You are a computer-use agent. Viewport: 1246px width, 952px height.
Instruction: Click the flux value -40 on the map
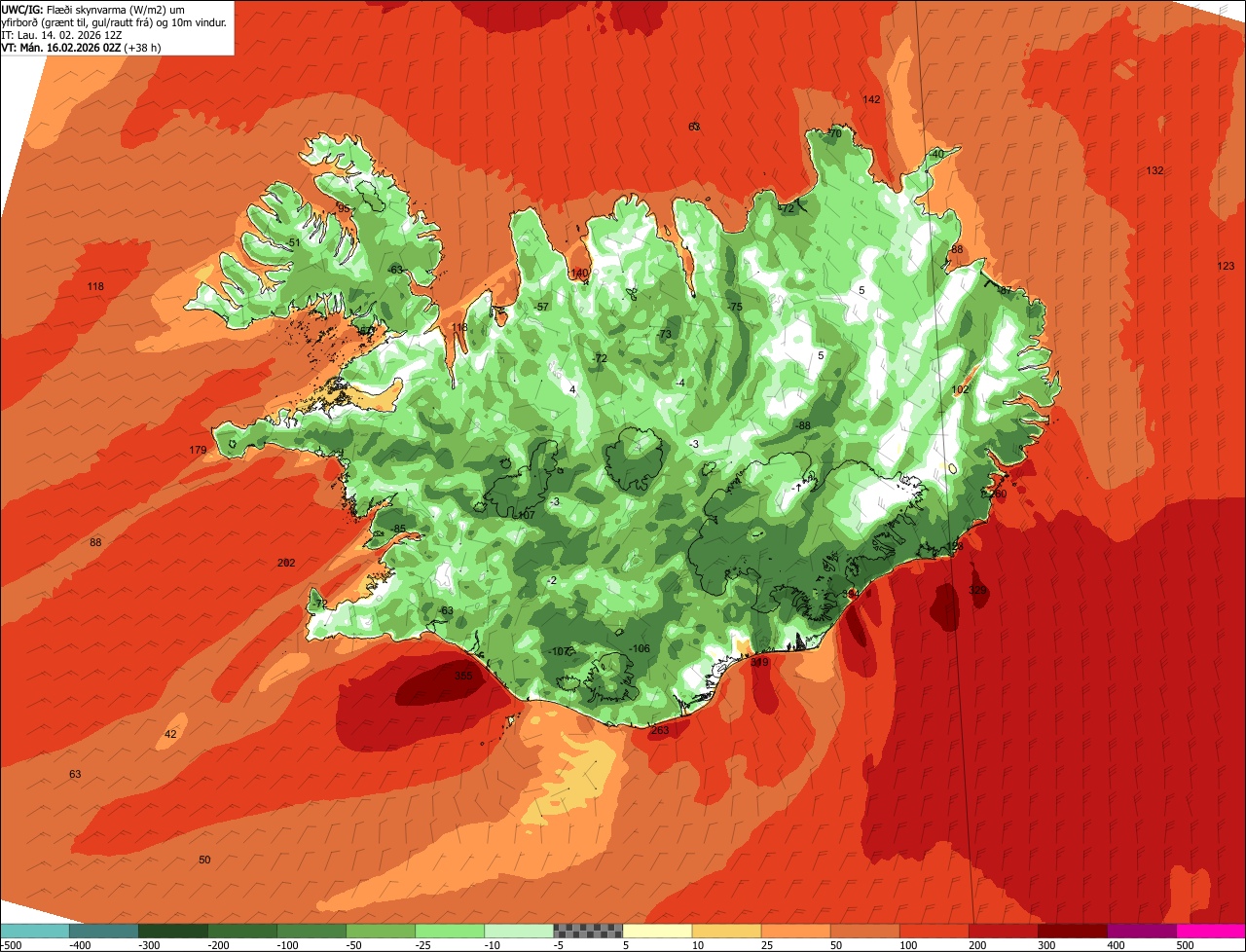pos(936,154)
